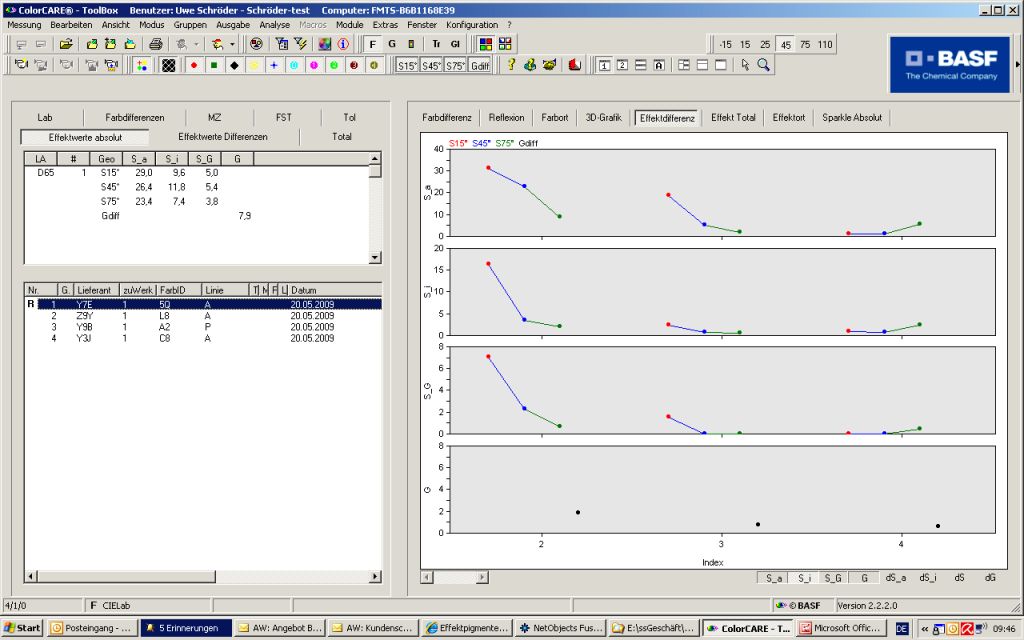Switch to the Sparkle Absolut tab
The width and height of the screenshot is (1024, 640).
point(852,117)
